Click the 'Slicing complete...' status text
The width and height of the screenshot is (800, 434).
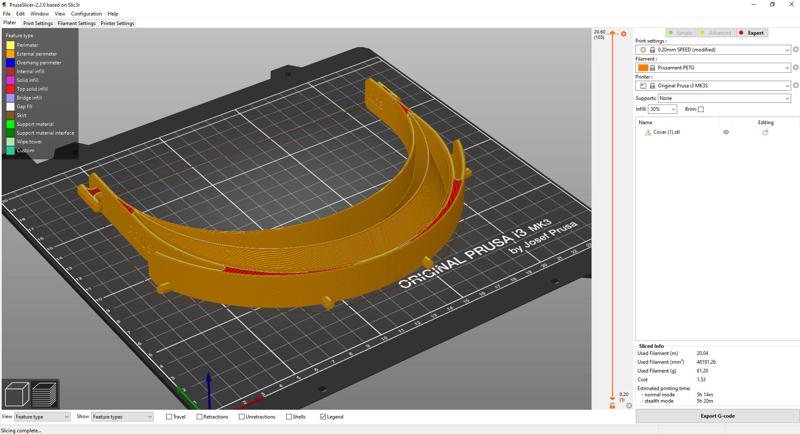20,430
